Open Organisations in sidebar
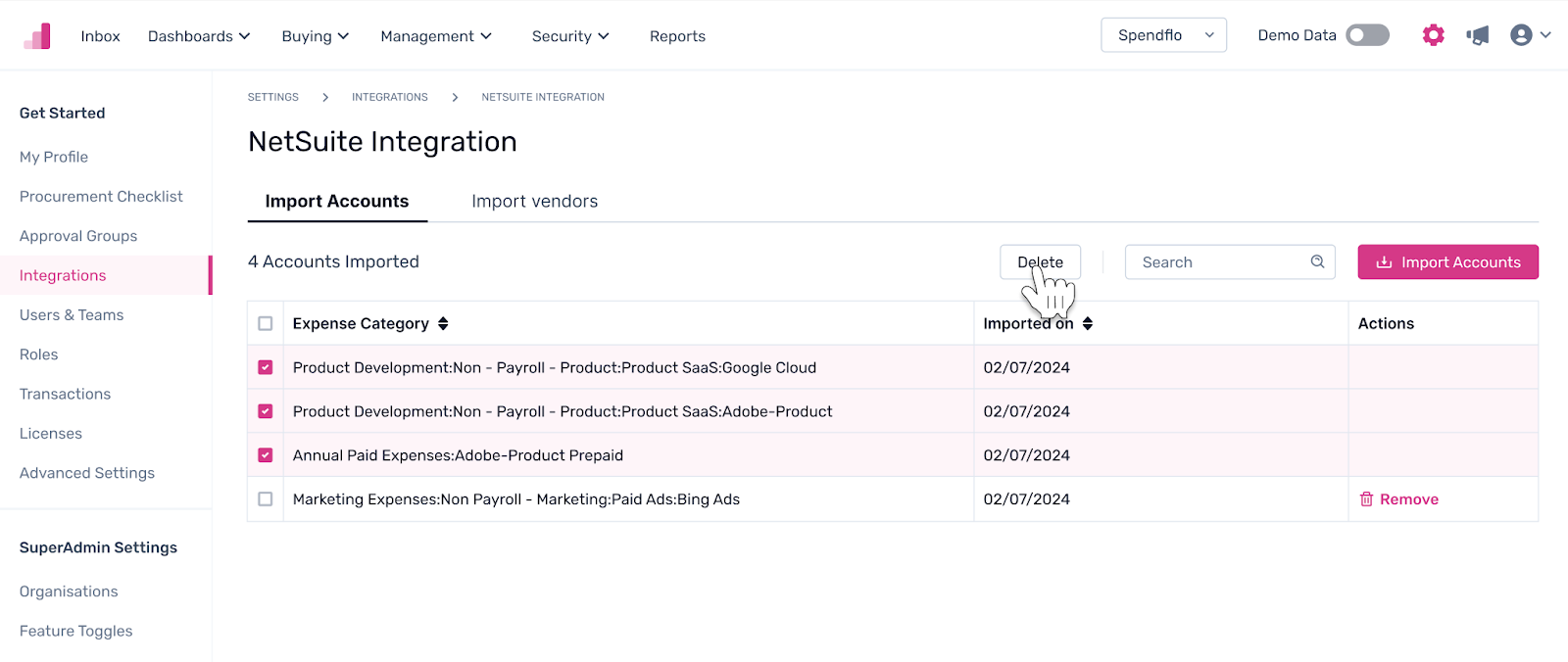 (x=69, y=591)
